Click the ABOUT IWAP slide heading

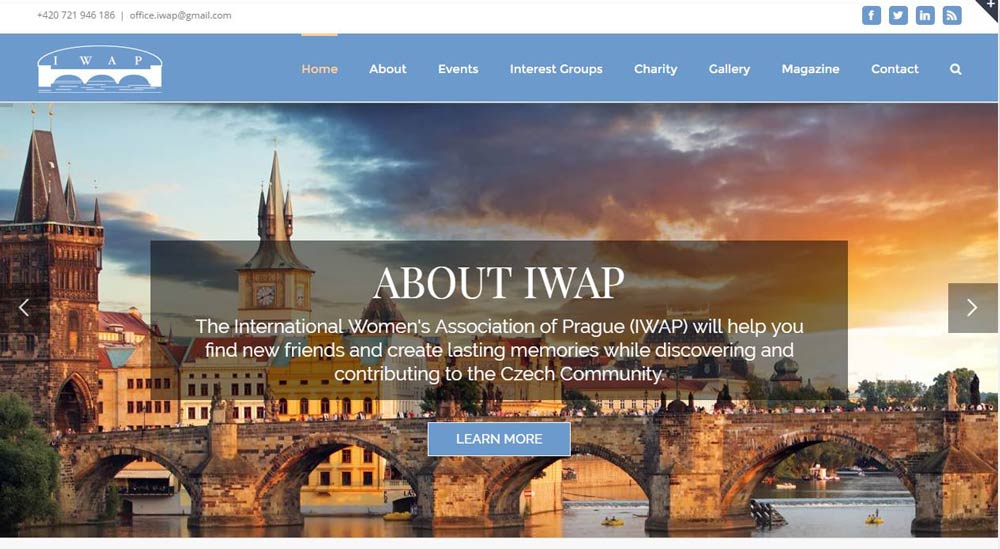[498, 283]
